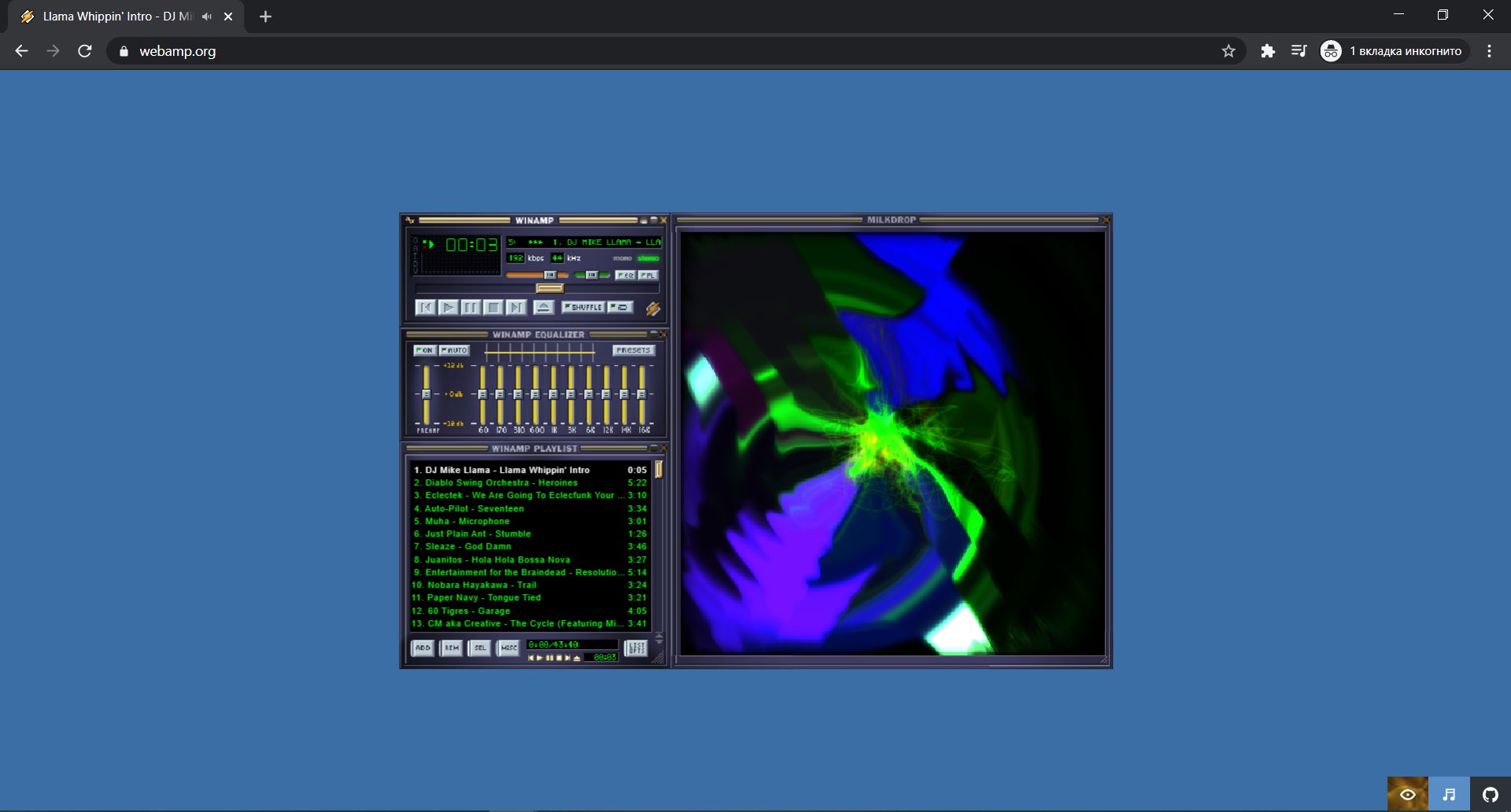Click the 14K equalizer band slider
Screen dimensions: 1511x812
(624, 394)
